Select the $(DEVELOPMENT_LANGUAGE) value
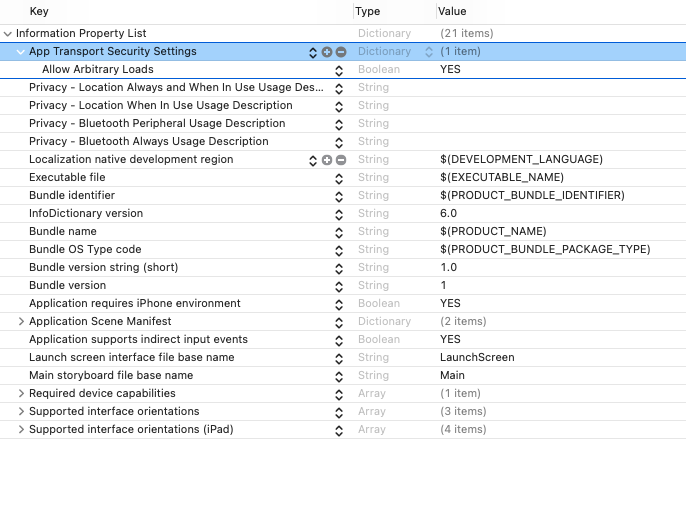 pos(522,160)
